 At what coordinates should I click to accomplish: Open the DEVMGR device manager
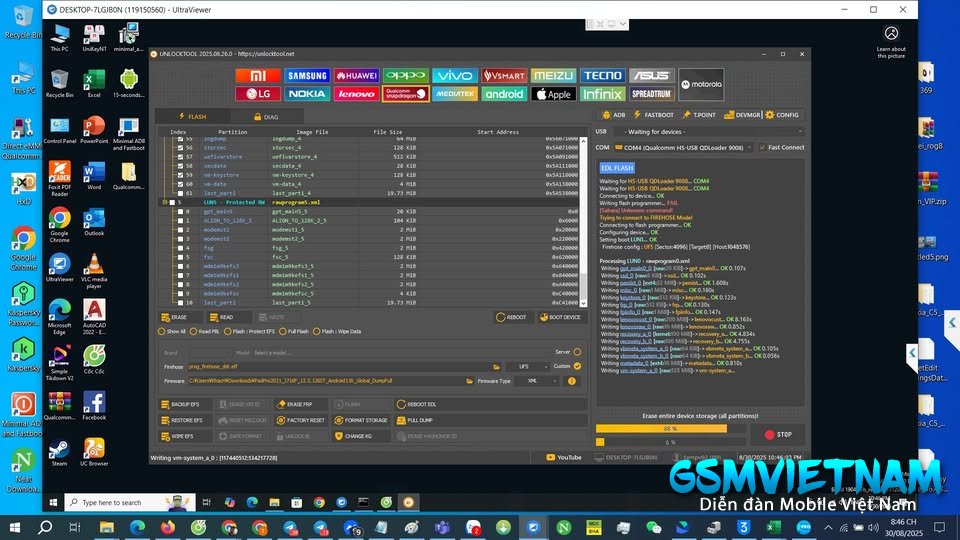(742, 115)
